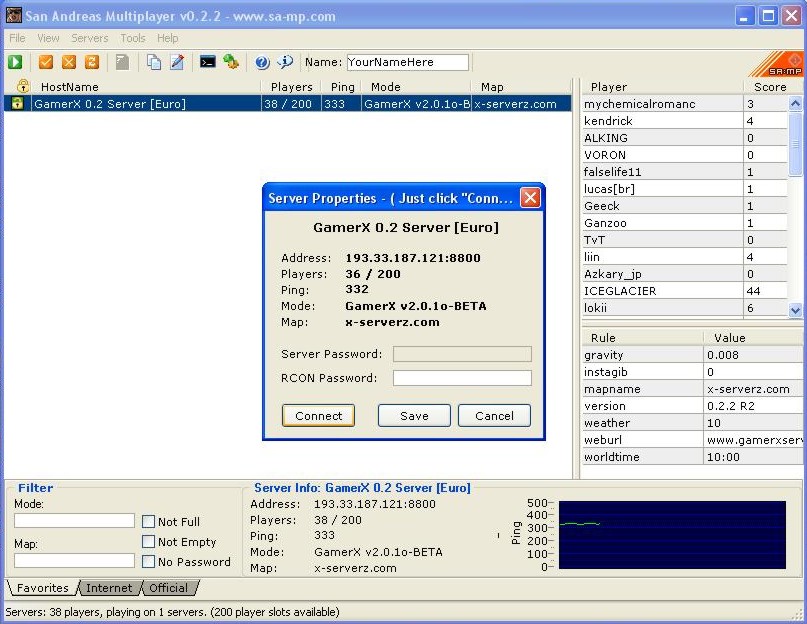Open Server Properties via the pencil toolbar icon
Viewport: 807px width, 624px height.
(x=177, y=62)
